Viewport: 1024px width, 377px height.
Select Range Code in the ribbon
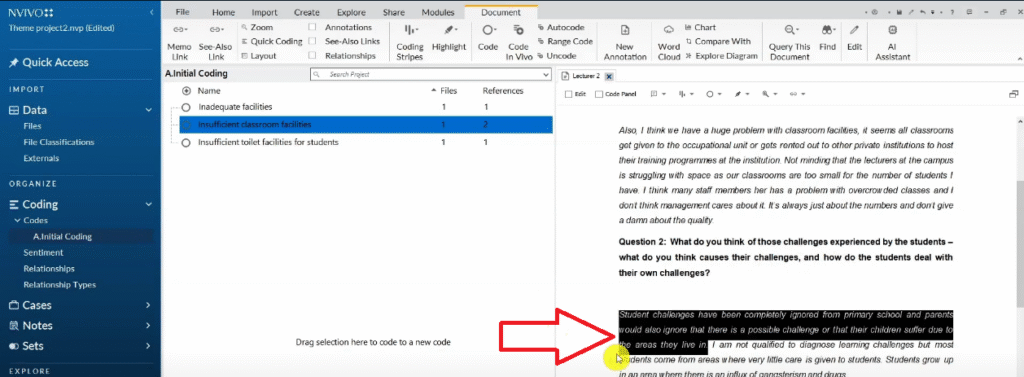565,41
